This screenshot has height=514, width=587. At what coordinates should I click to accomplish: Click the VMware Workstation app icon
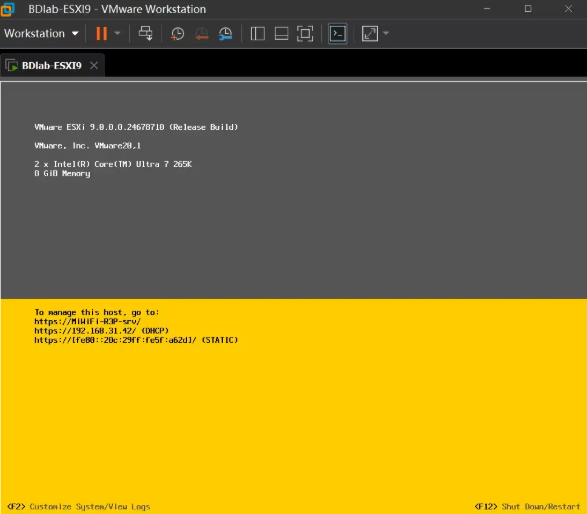tap(7, 9)
